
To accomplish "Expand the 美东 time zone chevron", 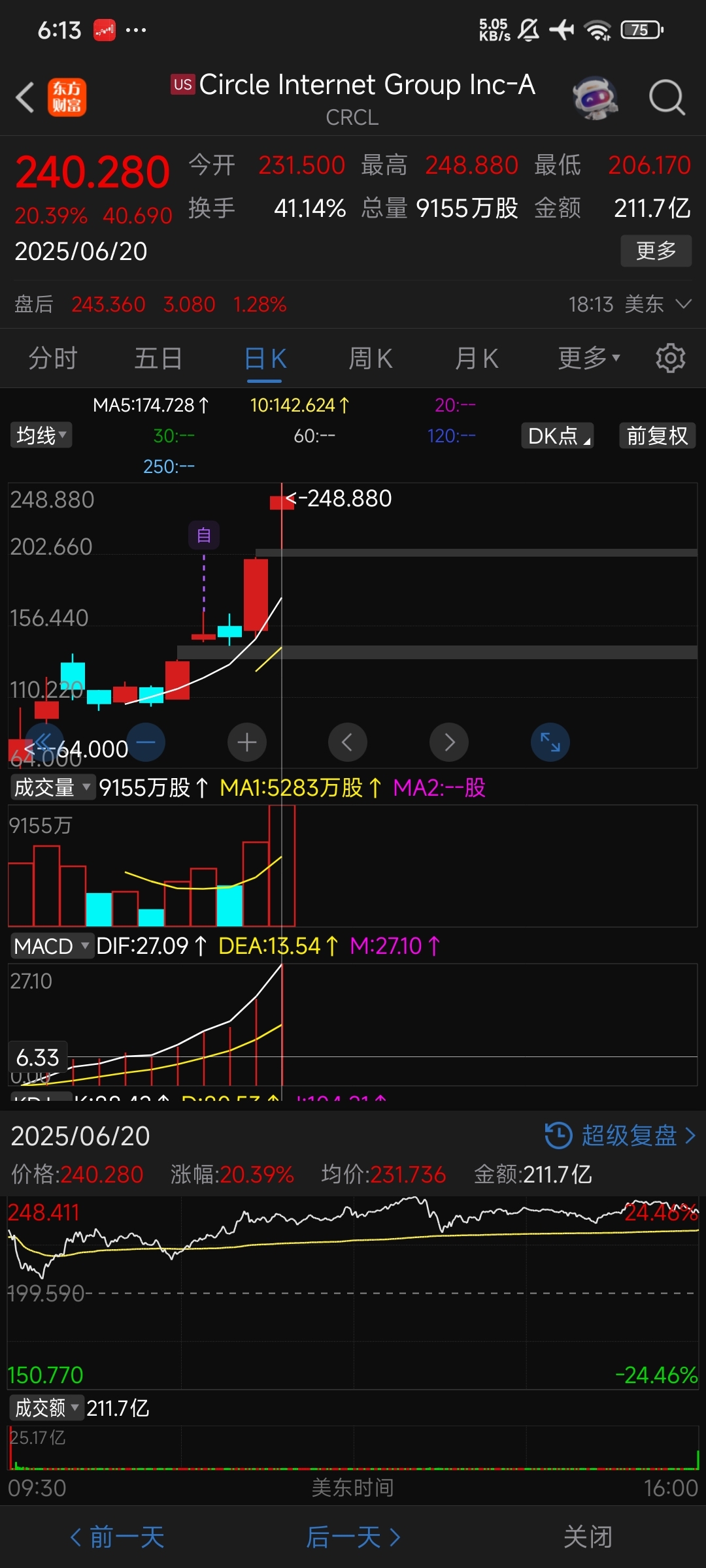I will (x=684, y=304).
